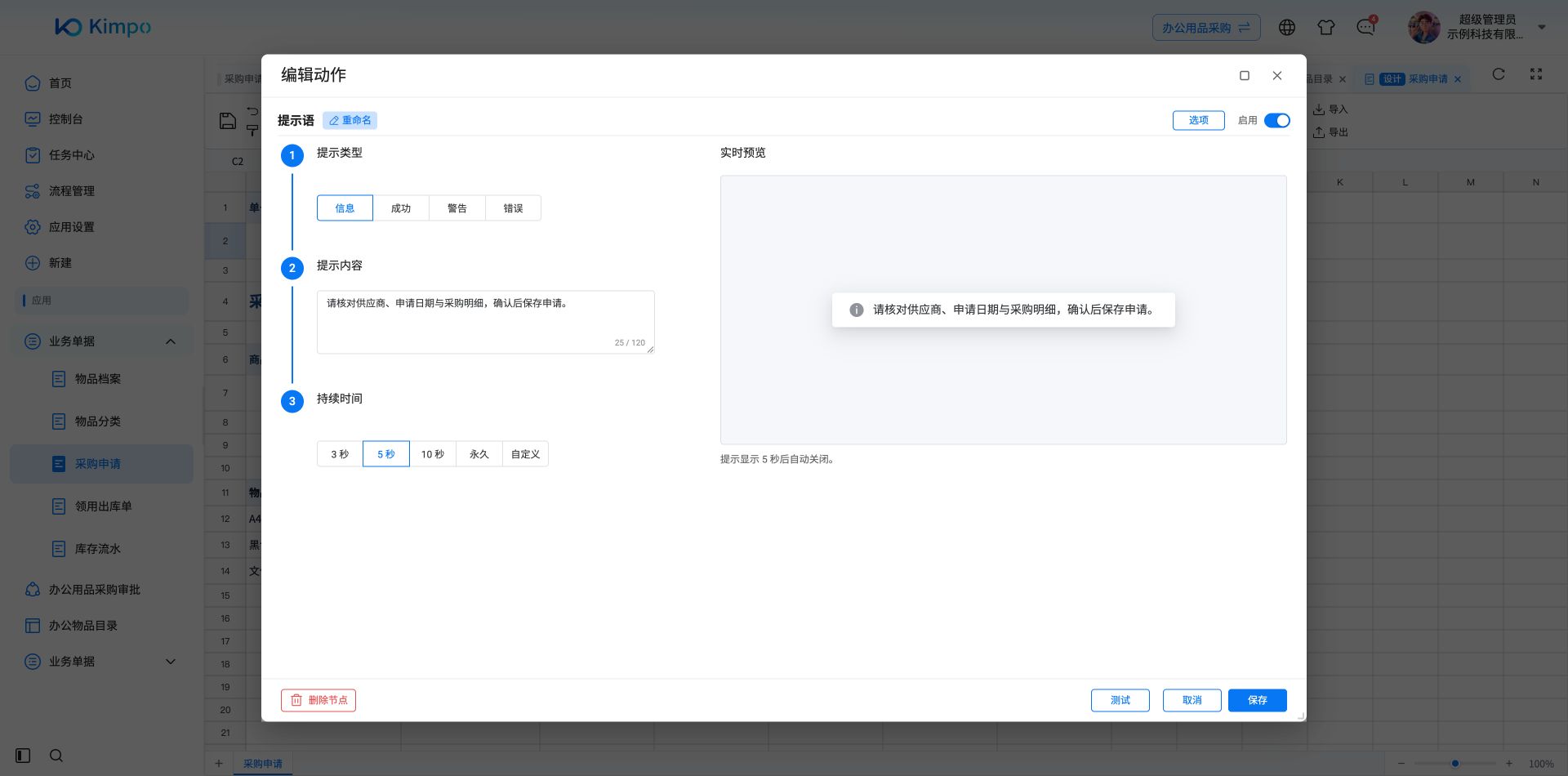The height and width of the screenshot is (776, 1568).
Task: Open the messages chat icon
Action: (x=1365, y=28)
